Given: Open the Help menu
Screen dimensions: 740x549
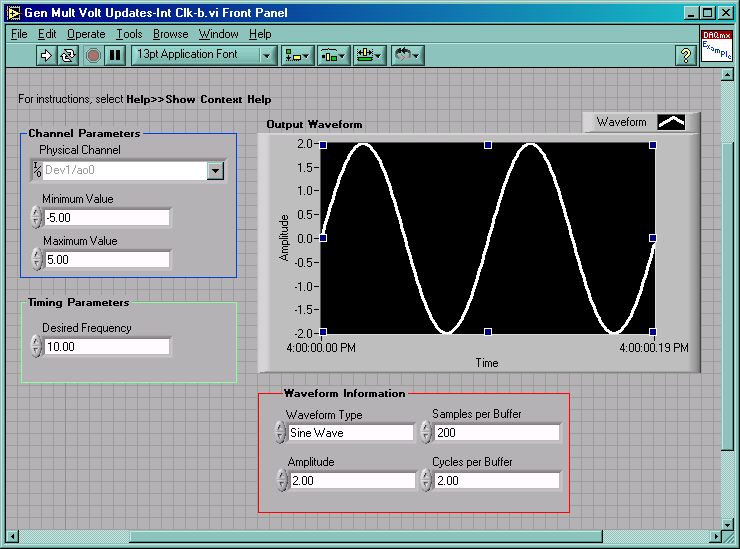Looking at the screenshot, I should pos(260,34).
